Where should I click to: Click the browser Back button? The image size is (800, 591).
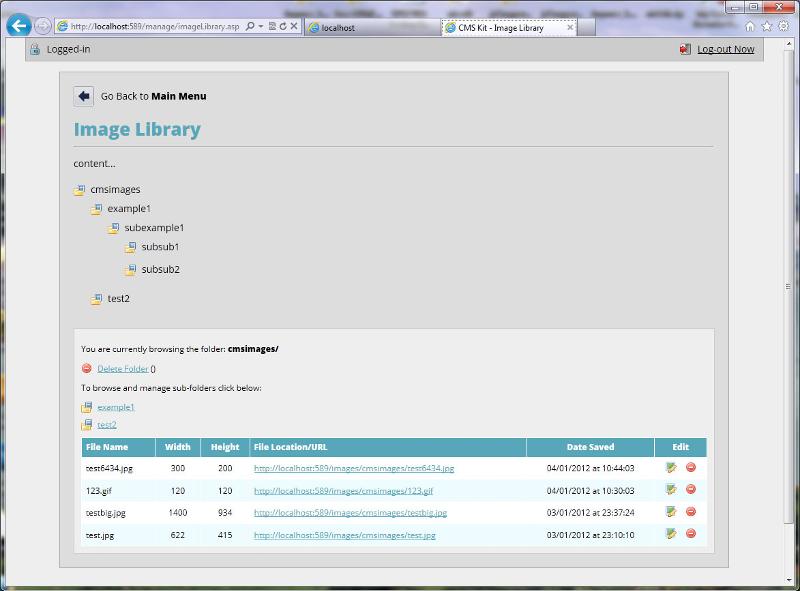point(19,25)
